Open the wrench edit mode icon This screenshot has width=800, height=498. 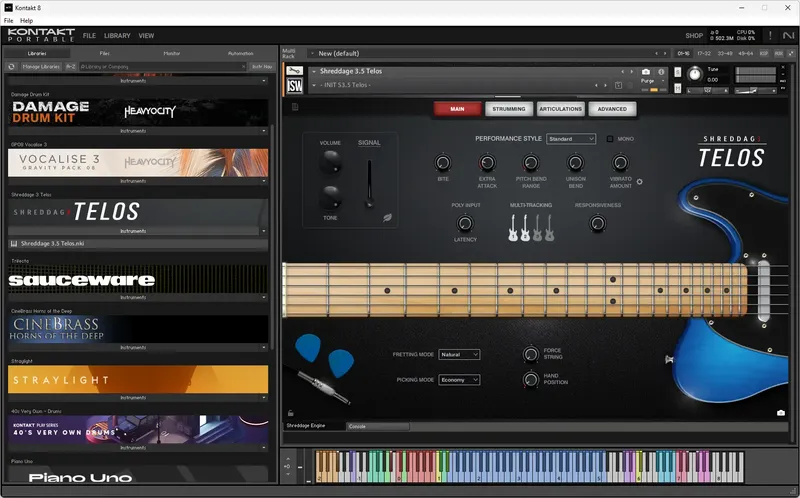(x=294, y=70)
